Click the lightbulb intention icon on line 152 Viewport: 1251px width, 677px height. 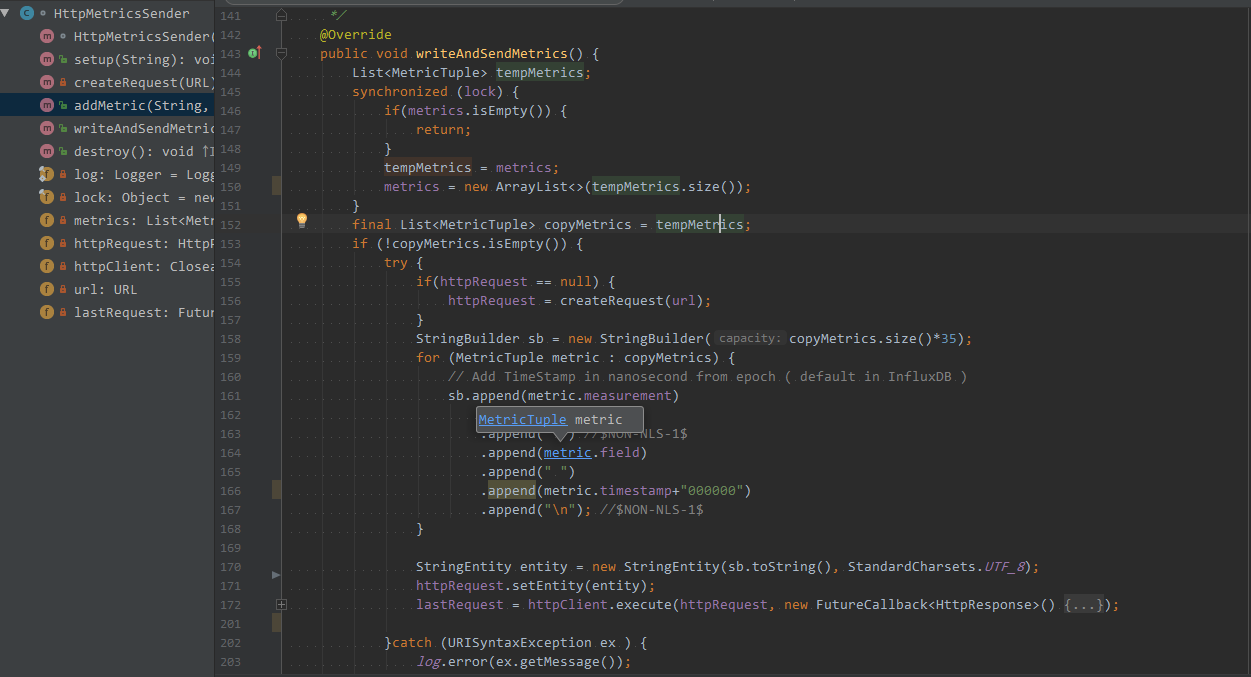301,220
